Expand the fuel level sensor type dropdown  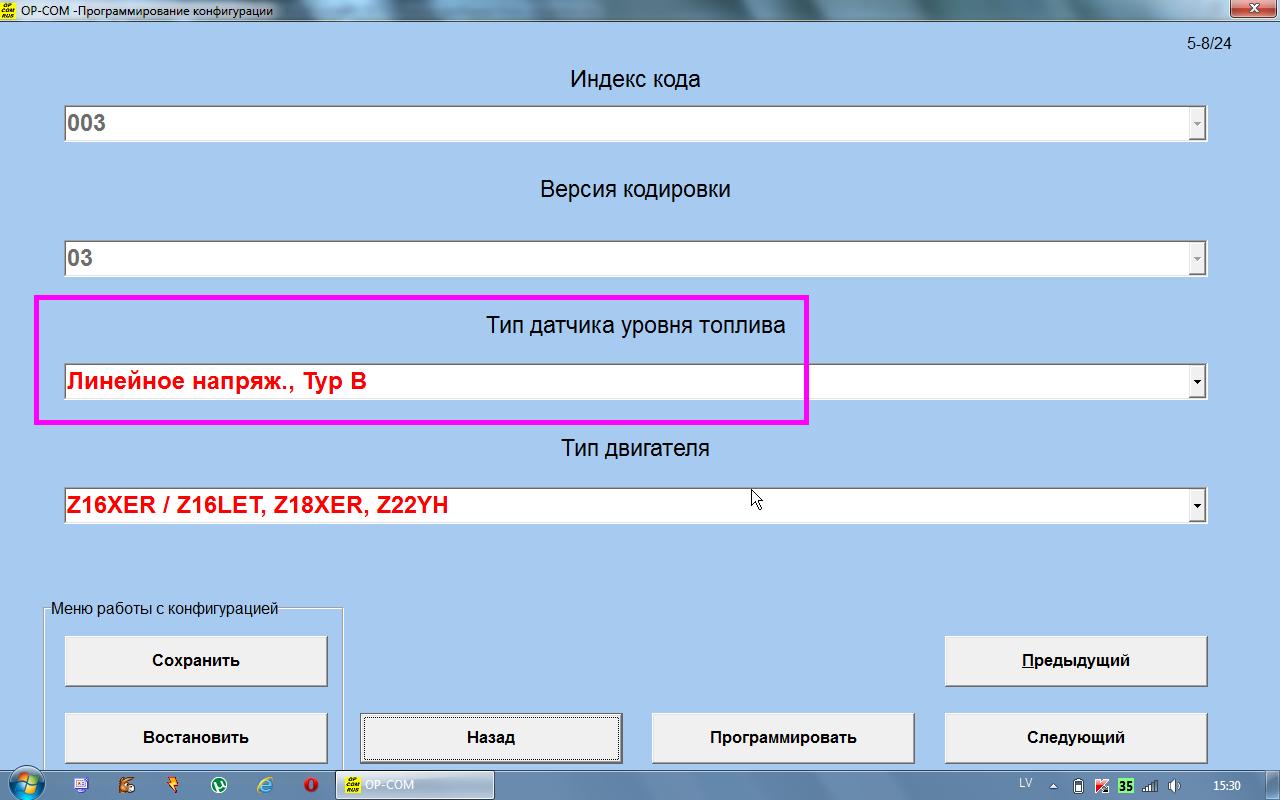point(1196,382)
